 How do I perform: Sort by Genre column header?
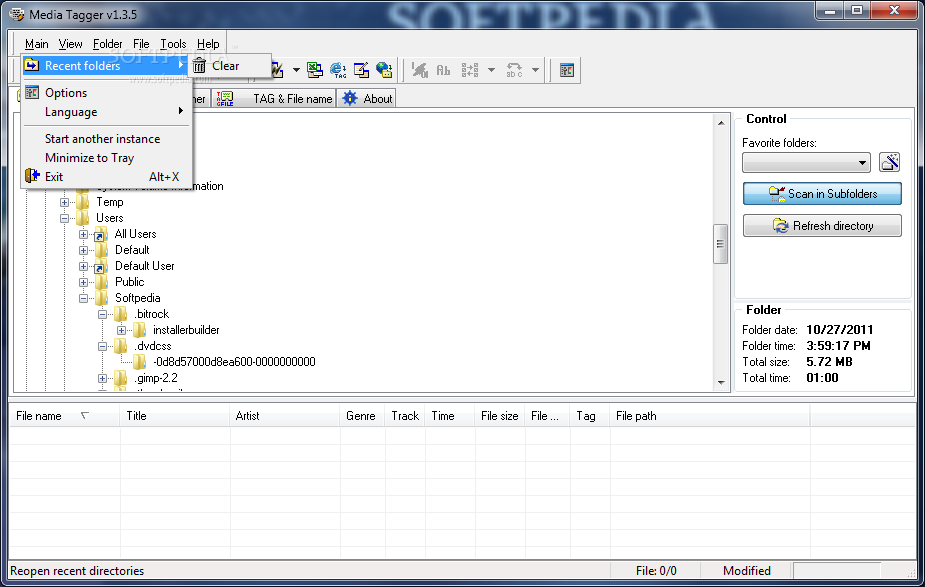[x=362, y=416]
